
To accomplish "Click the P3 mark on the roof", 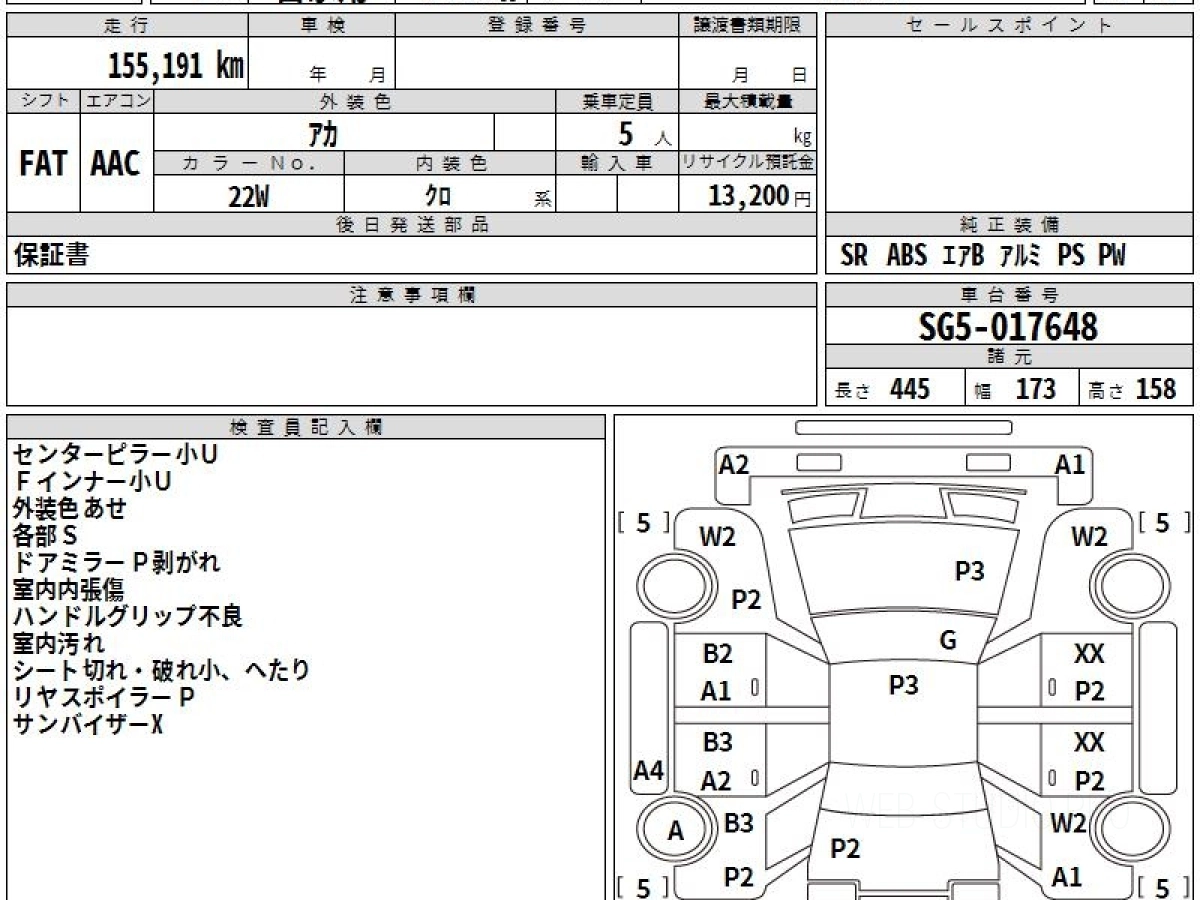I will click(903, 685).
